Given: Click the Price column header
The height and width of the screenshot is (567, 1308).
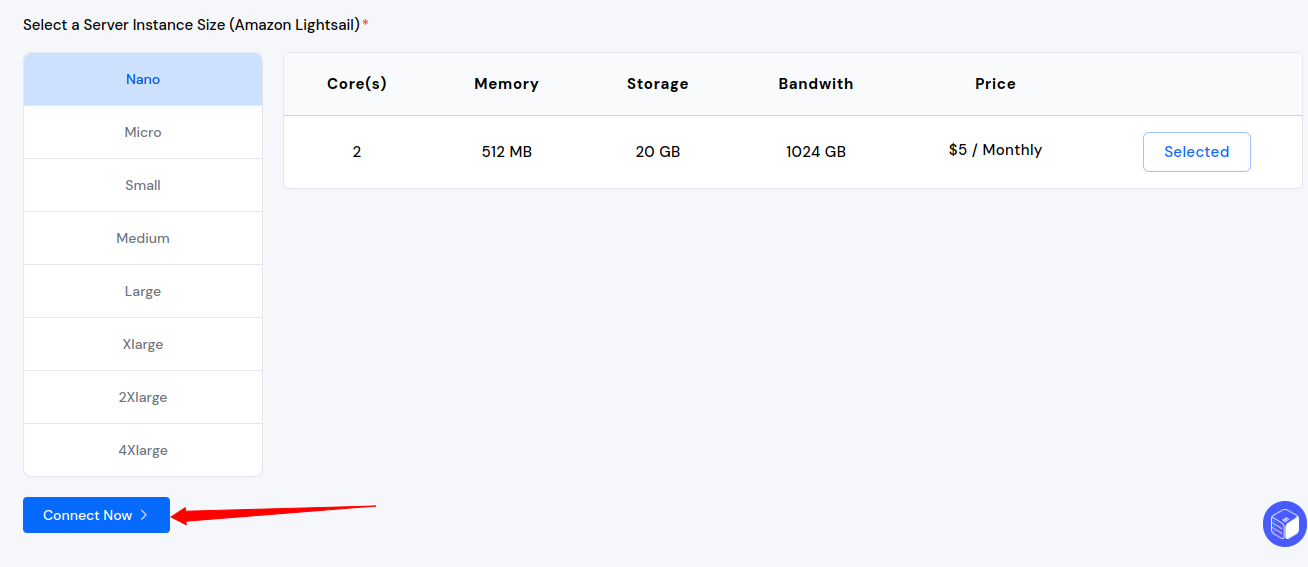Looking at the screenshot, I should coord(995,84).
